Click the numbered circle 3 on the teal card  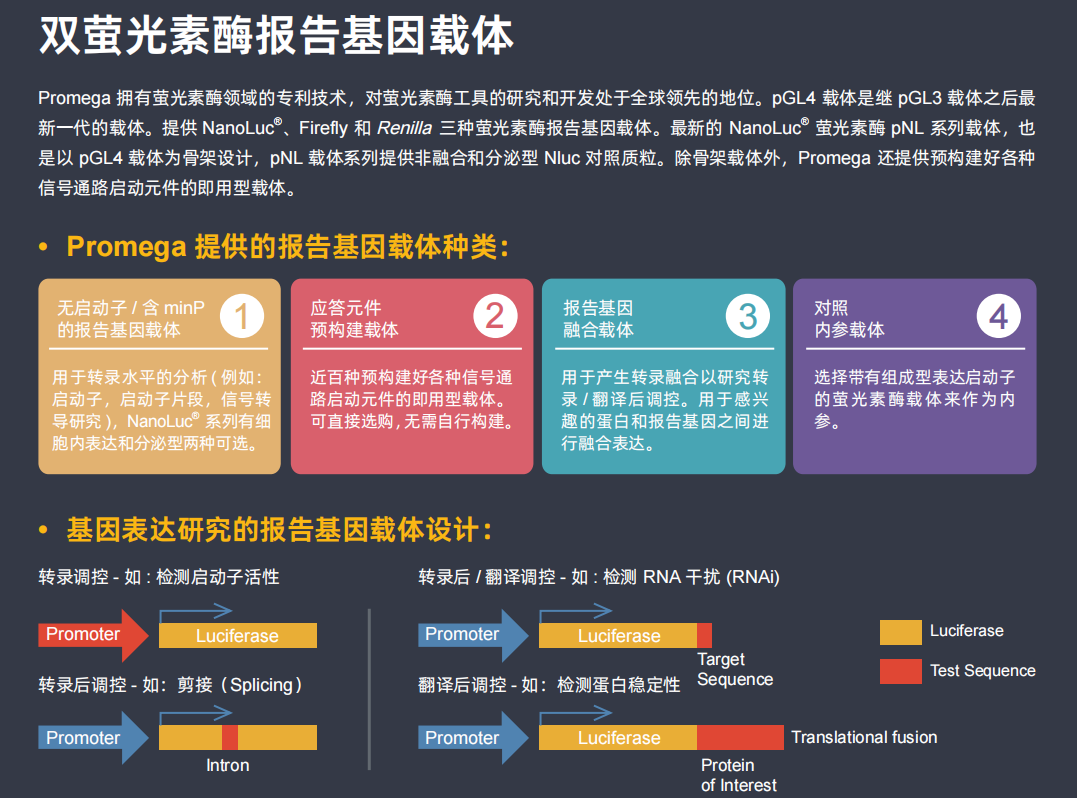point(748,316)
